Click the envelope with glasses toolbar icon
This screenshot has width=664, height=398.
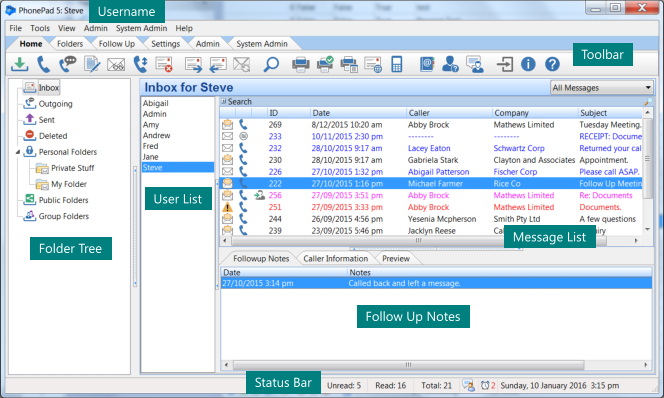pos(116,64)
